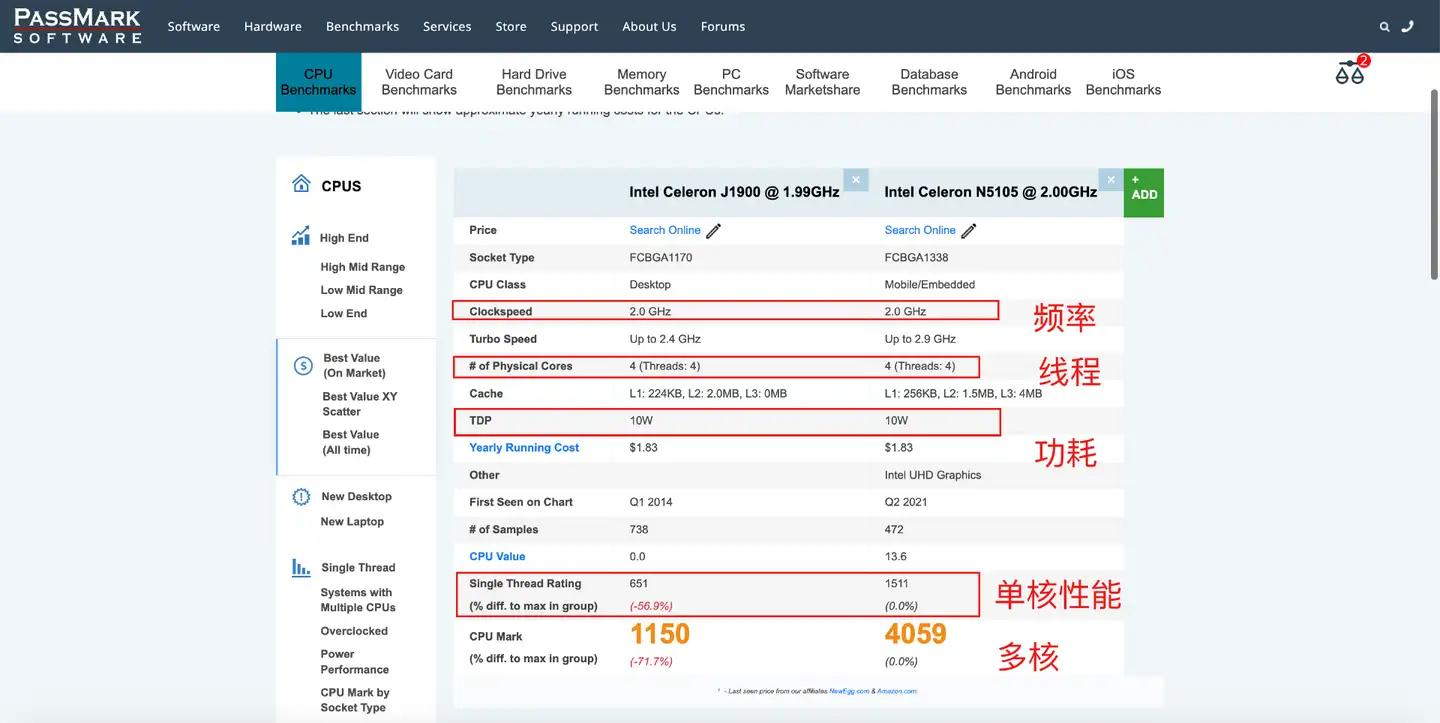The height and width of the screenshot is (723, 1440).
Task: Remove Intel Celeron N5105 from comparison
Action: [x=1110, y=179]
